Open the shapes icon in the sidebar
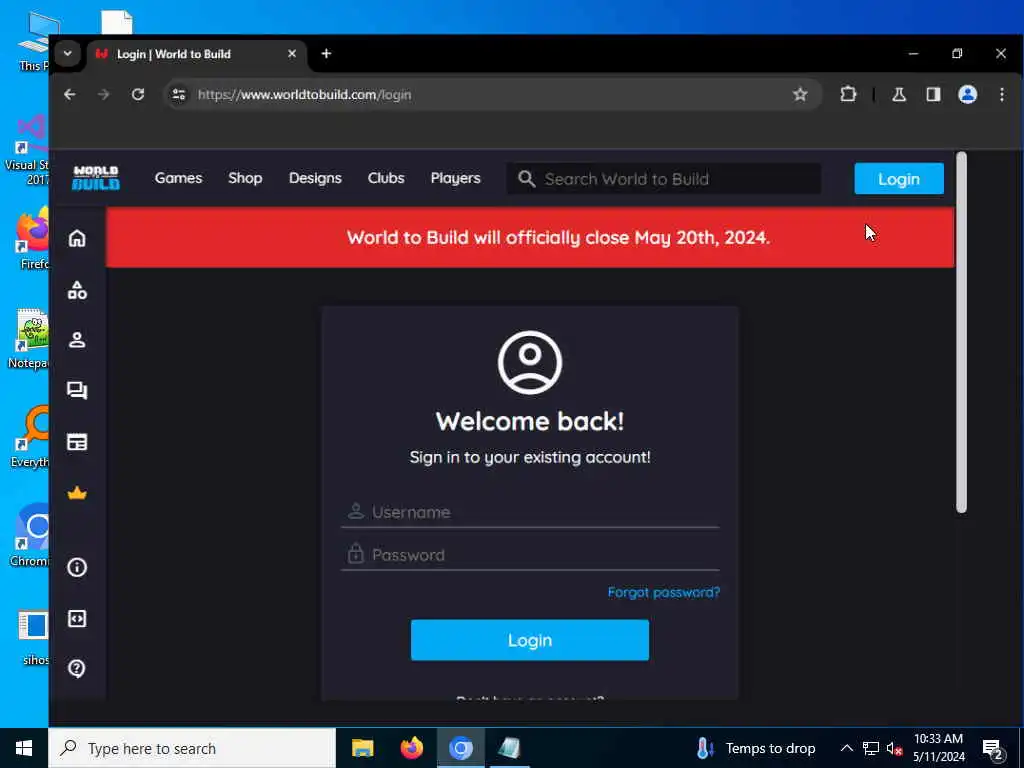Viewport: 1024px width, 768px height. [77, 290]
